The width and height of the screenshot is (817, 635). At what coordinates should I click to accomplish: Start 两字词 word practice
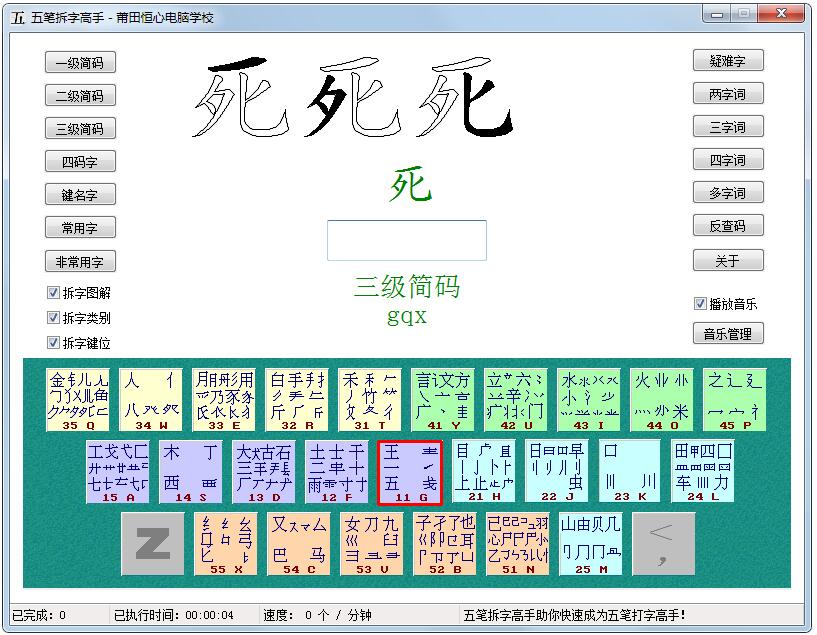(730, 93)
